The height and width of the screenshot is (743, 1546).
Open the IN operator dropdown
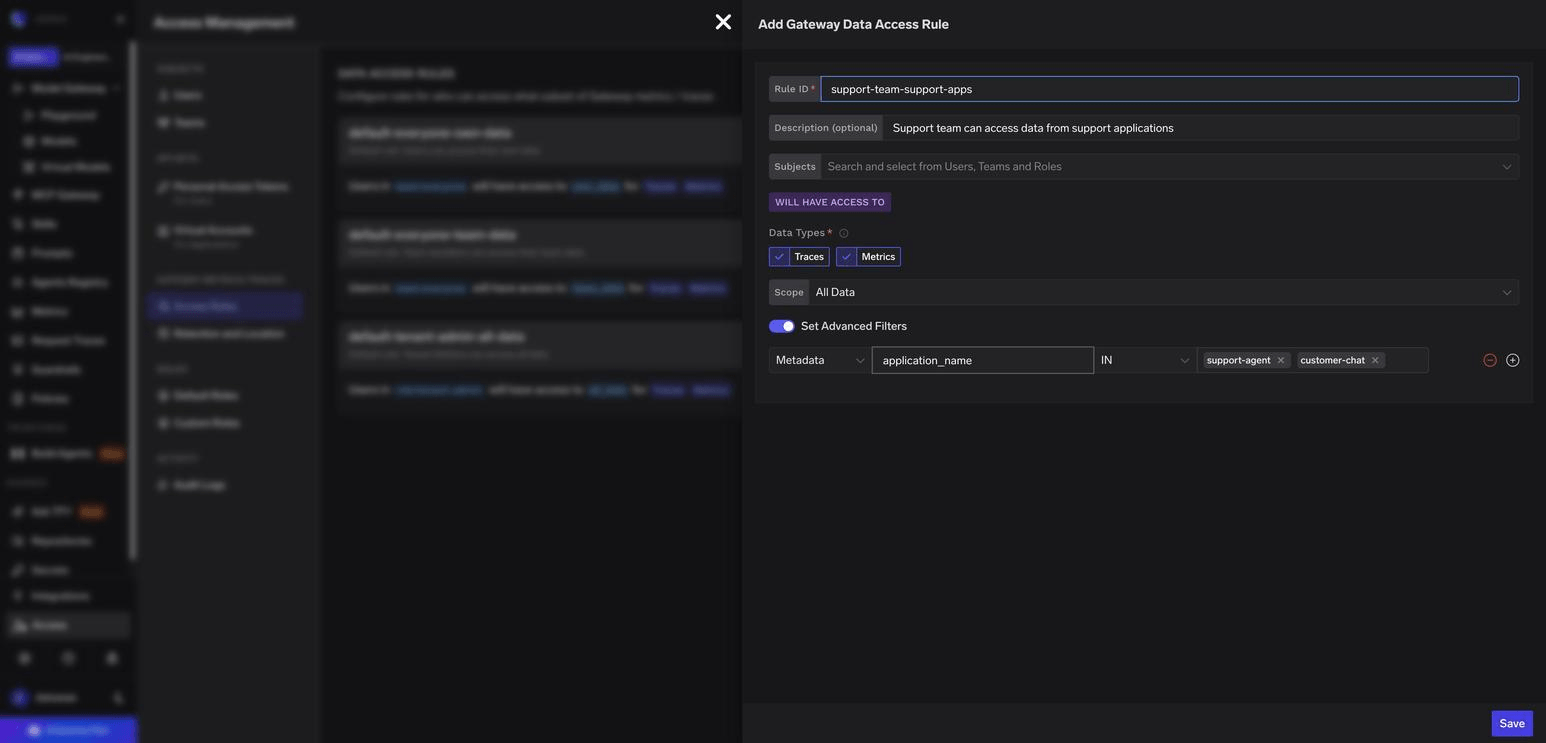(1145, 360)
